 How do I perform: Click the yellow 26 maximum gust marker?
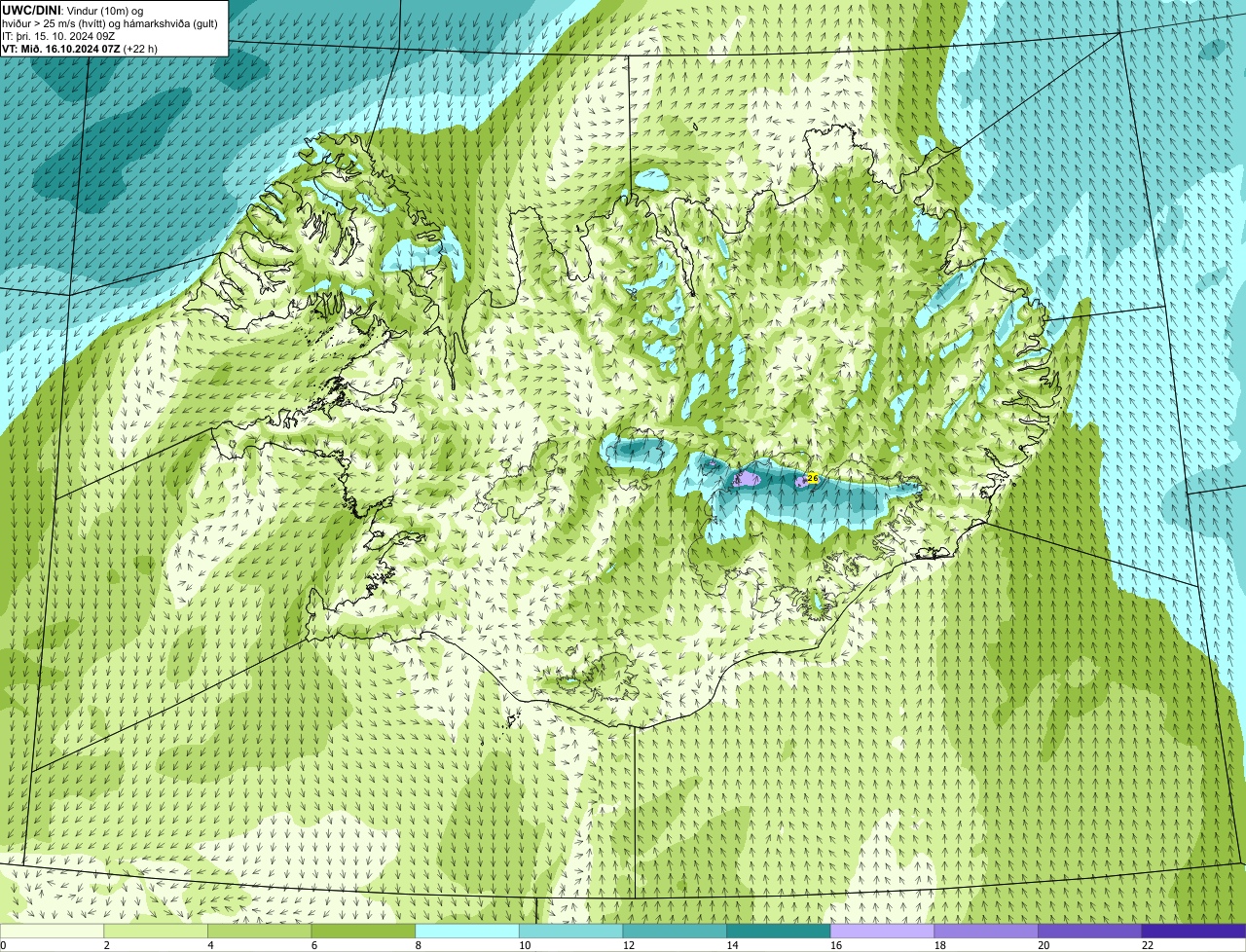tap(813, 478)
